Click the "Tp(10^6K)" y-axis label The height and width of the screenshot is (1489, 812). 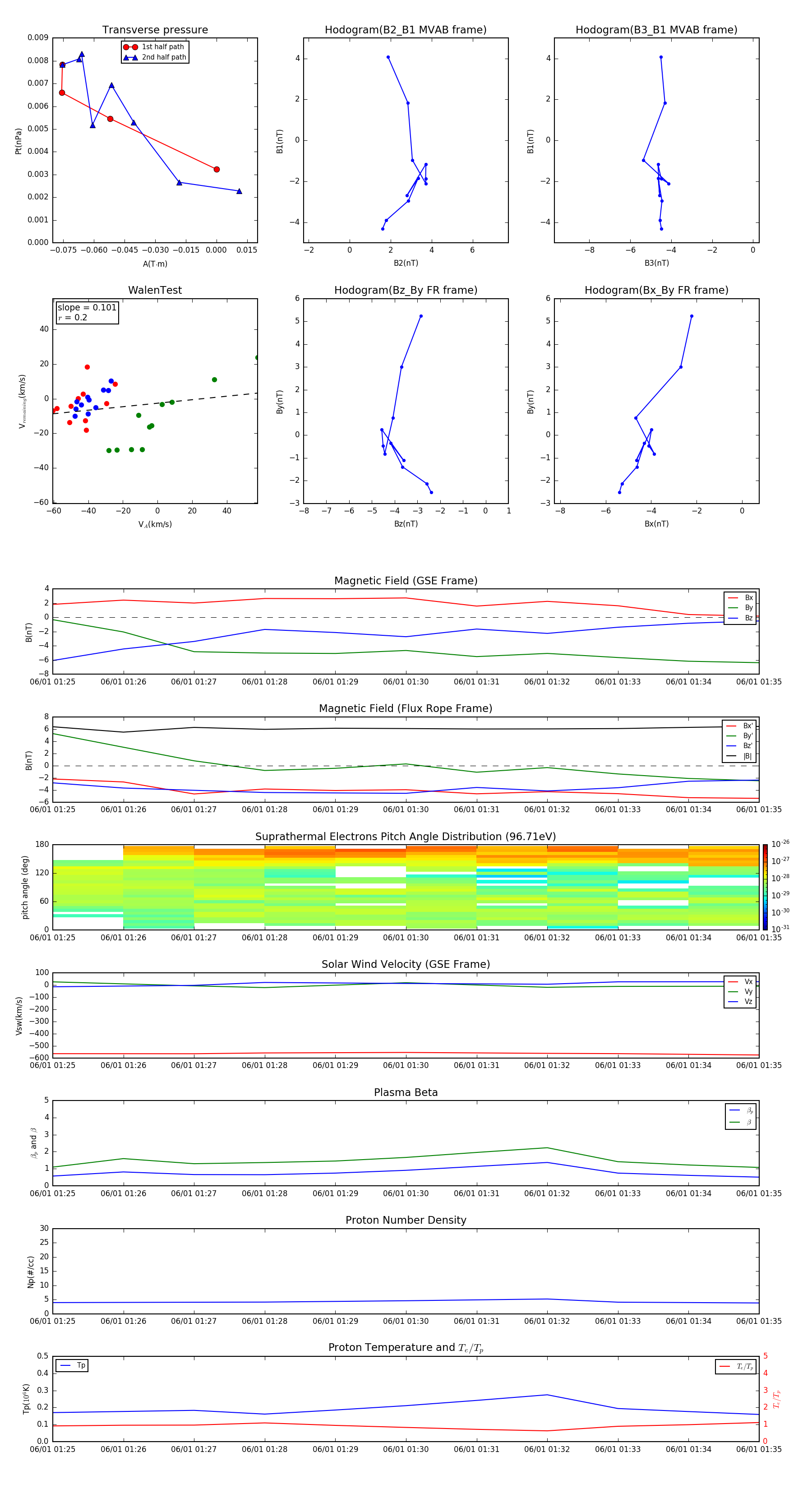(26, 1399)
